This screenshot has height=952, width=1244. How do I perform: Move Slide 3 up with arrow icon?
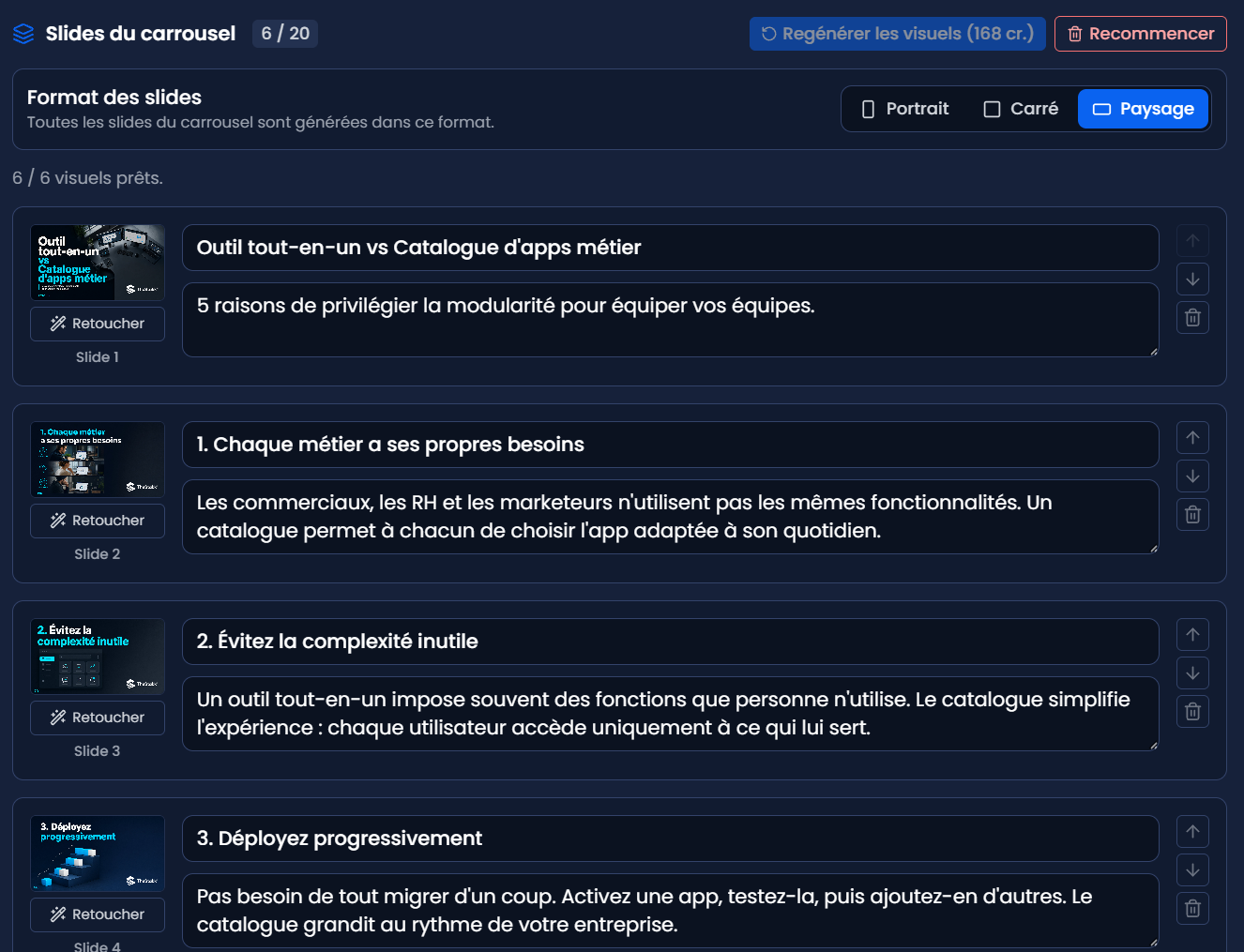click(x=1192, y=635)
